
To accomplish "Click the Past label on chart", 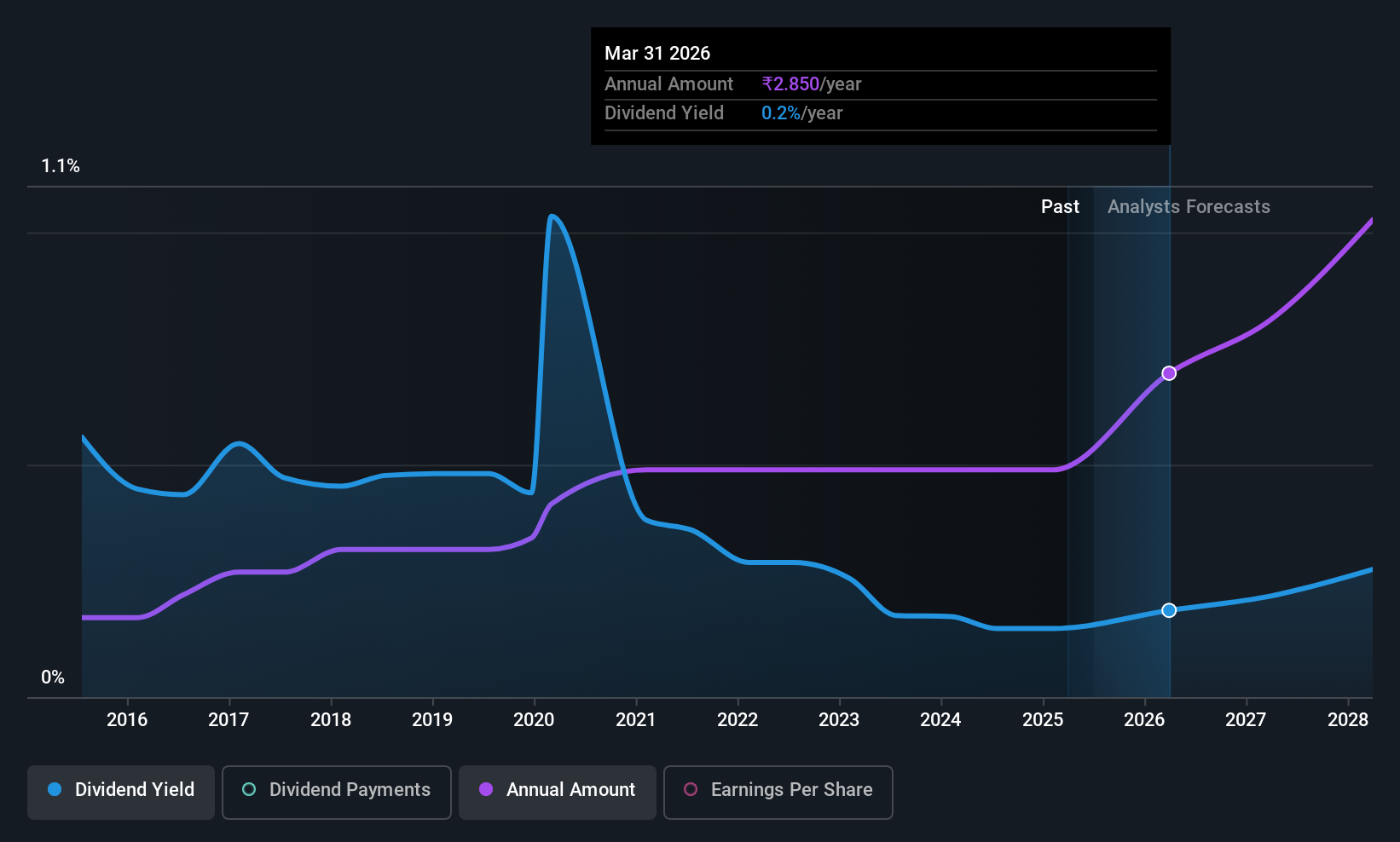I will pos(1060,207).
